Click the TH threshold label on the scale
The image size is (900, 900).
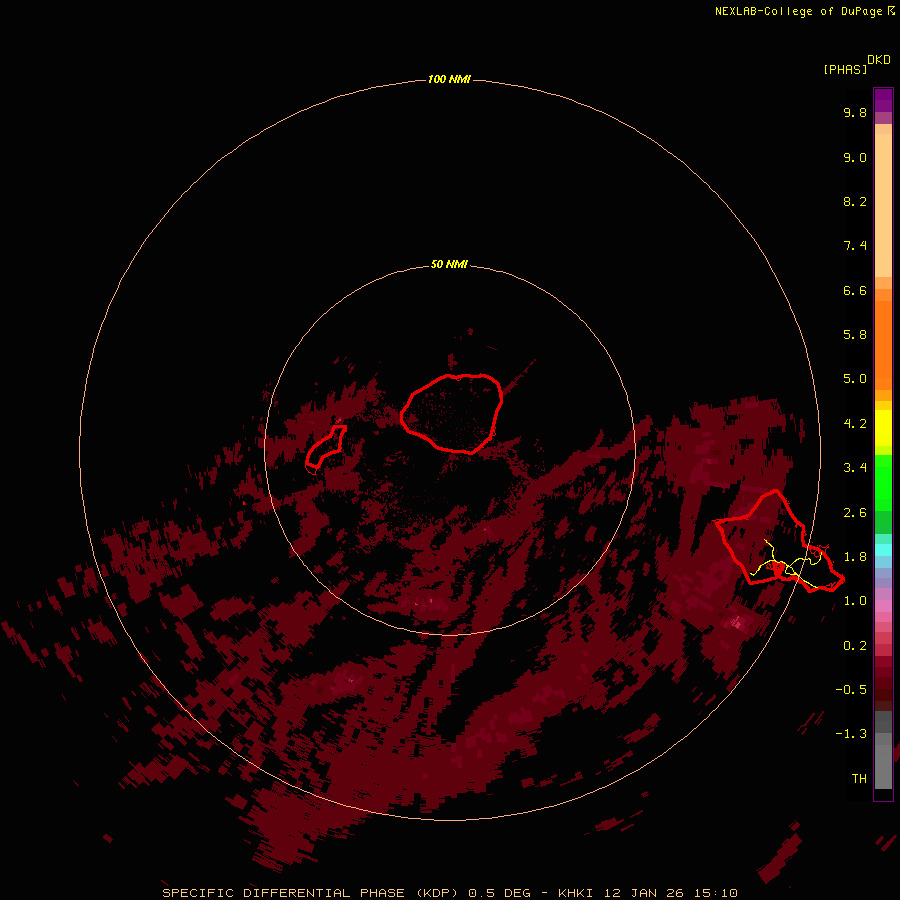pos(859,779)
